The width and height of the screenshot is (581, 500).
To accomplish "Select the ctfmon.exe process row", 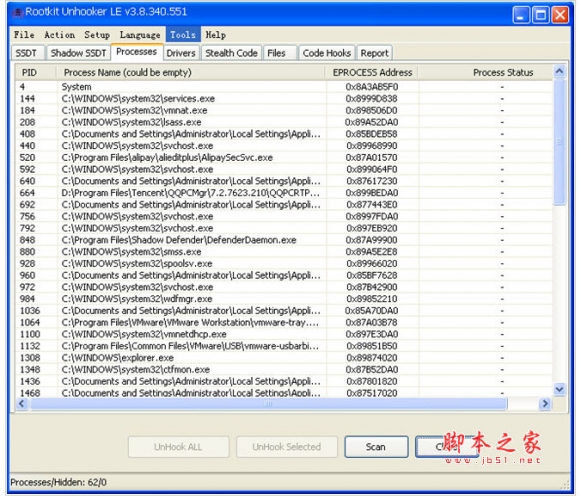I will (284, 370).
